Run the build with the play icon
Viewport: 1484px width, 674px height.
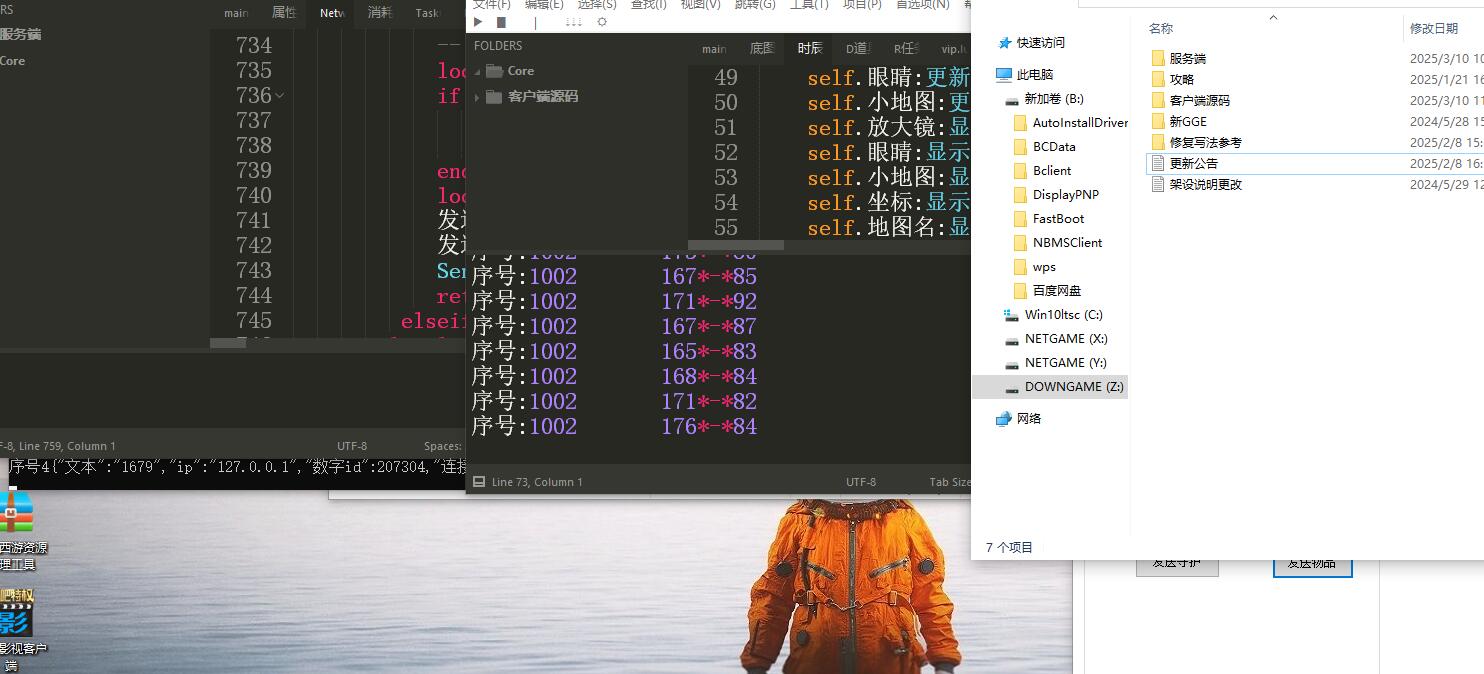(x=478, y=21)
